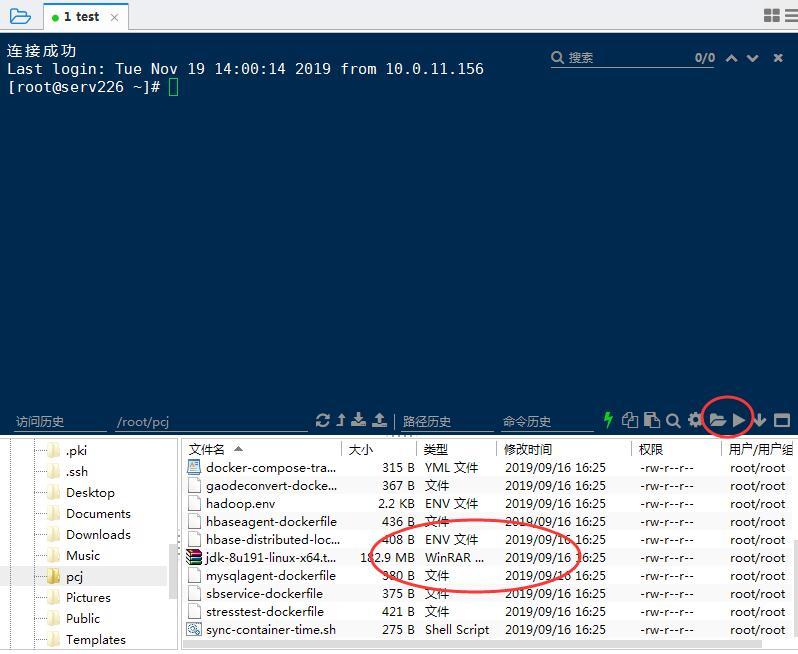Jump to previous search match arrow
798x654 pixels.
point(732,58)
